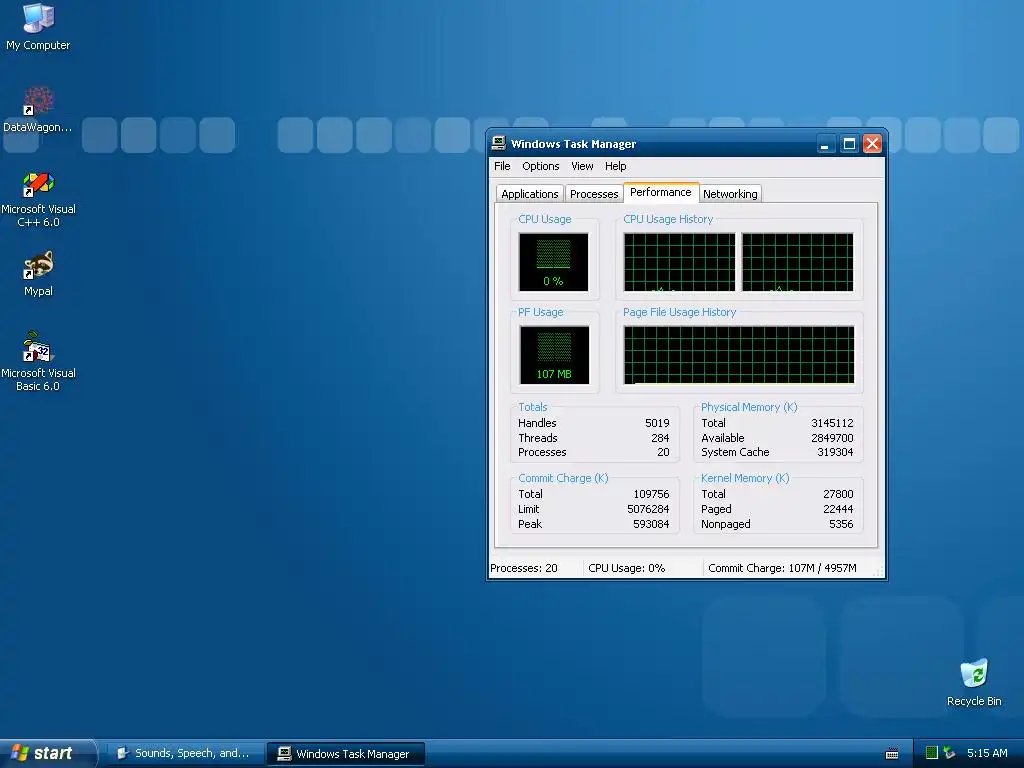
Task: Click the System Cache value 319304
Action: click(x=835, y=453)
